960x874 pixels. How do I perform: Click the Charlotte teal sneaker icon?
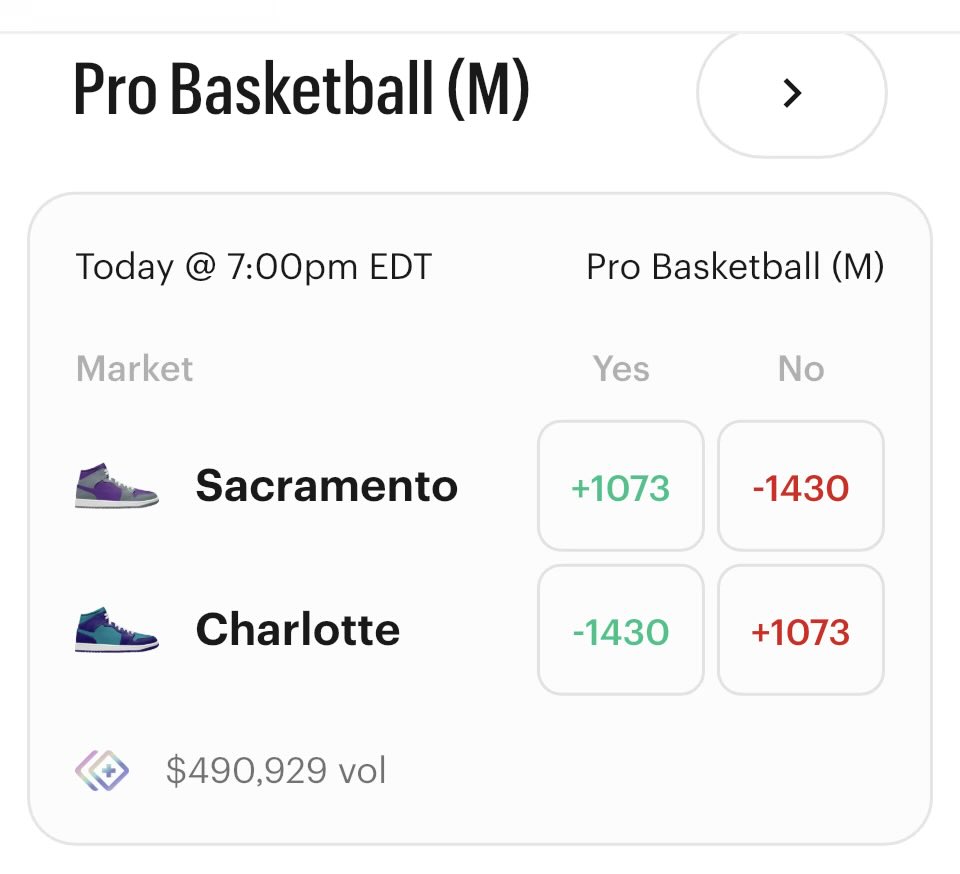(117, 631)
